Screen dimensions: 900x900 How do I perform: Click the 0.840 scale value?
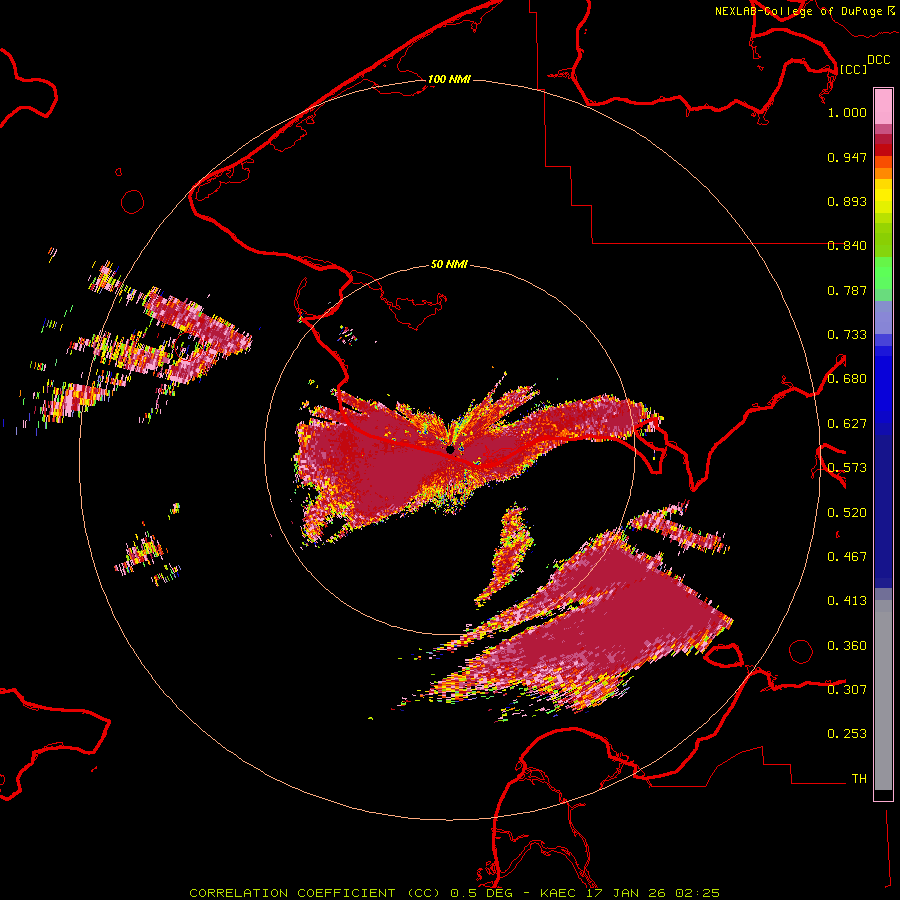pos(847,246)
